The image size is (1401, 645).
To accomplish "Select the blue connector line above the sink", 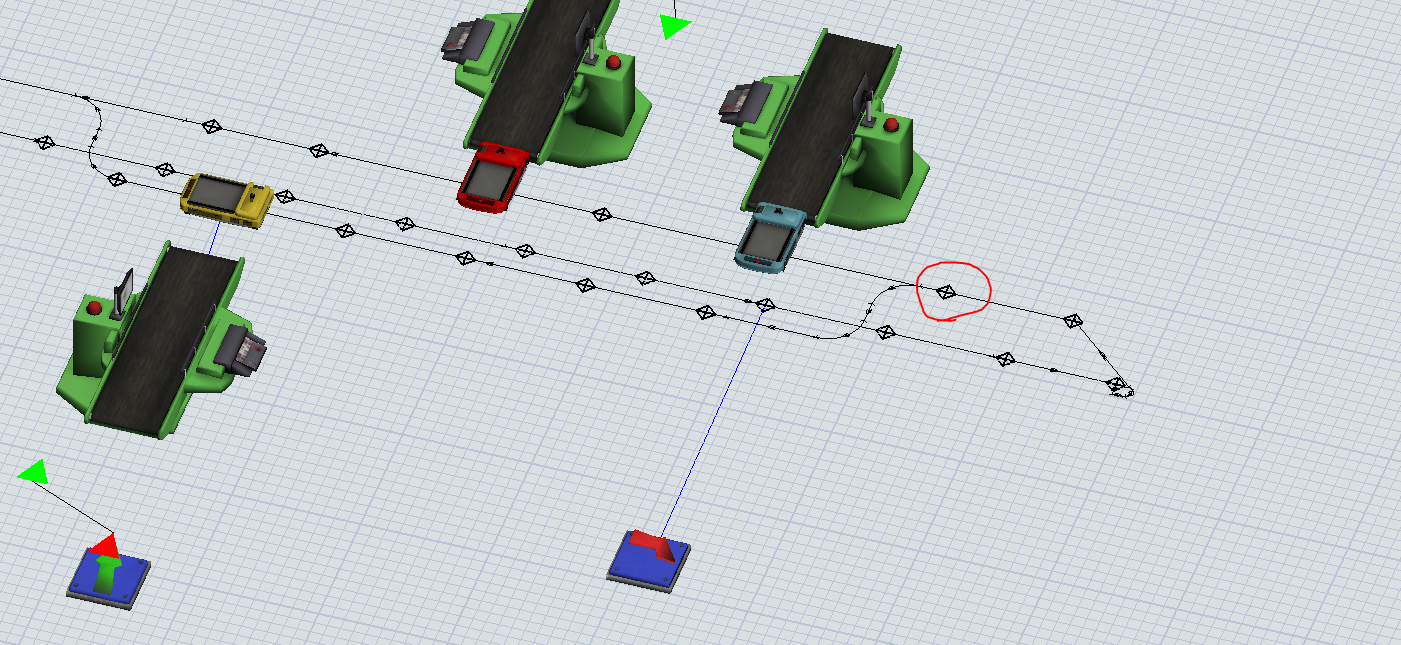I will pyautogui.click(x=710, y=420).
